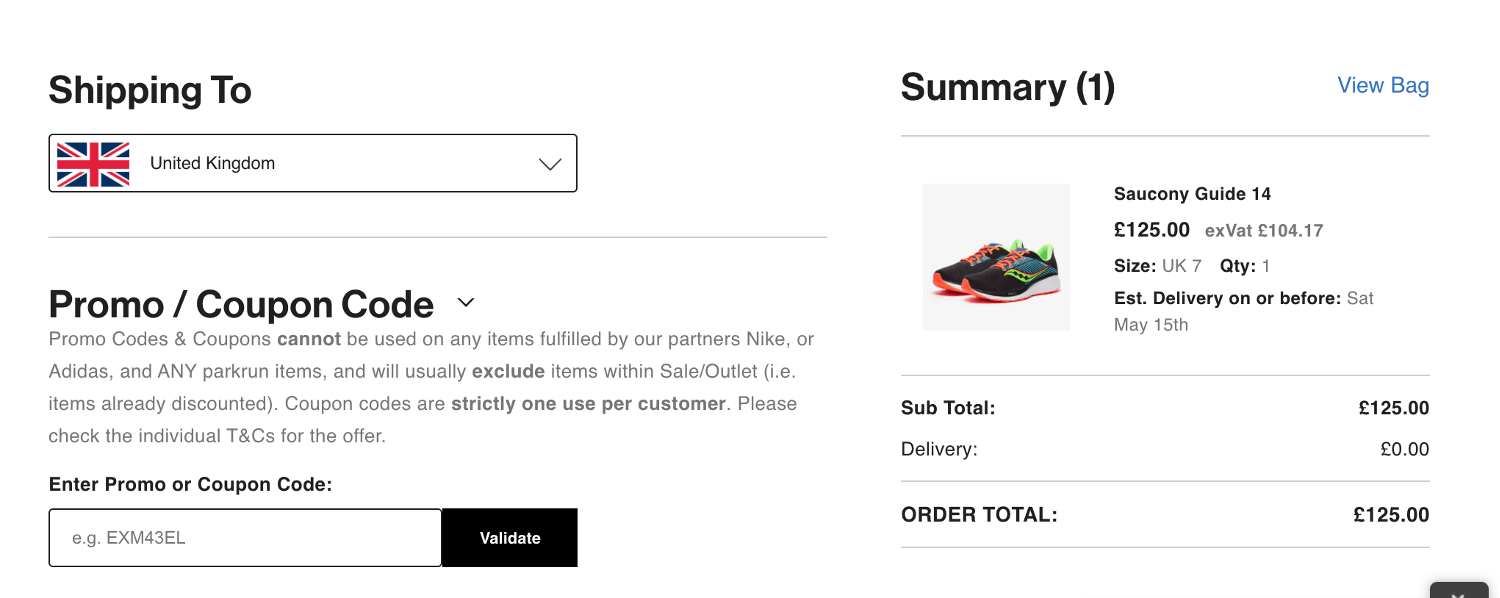Collapse the chat widget using its chevron icon
The height and width of the screenshot is (598, 1500).
[1459, 592]
